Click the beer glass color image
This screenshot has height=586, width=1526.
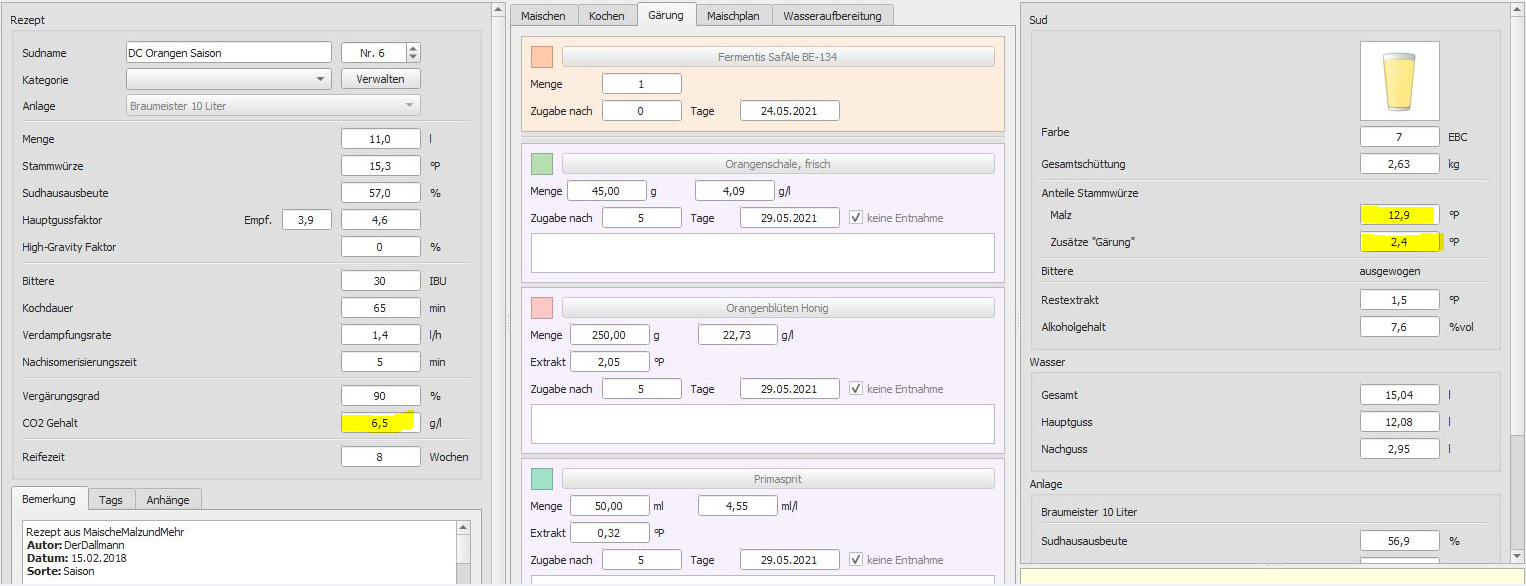(1399, 81)
